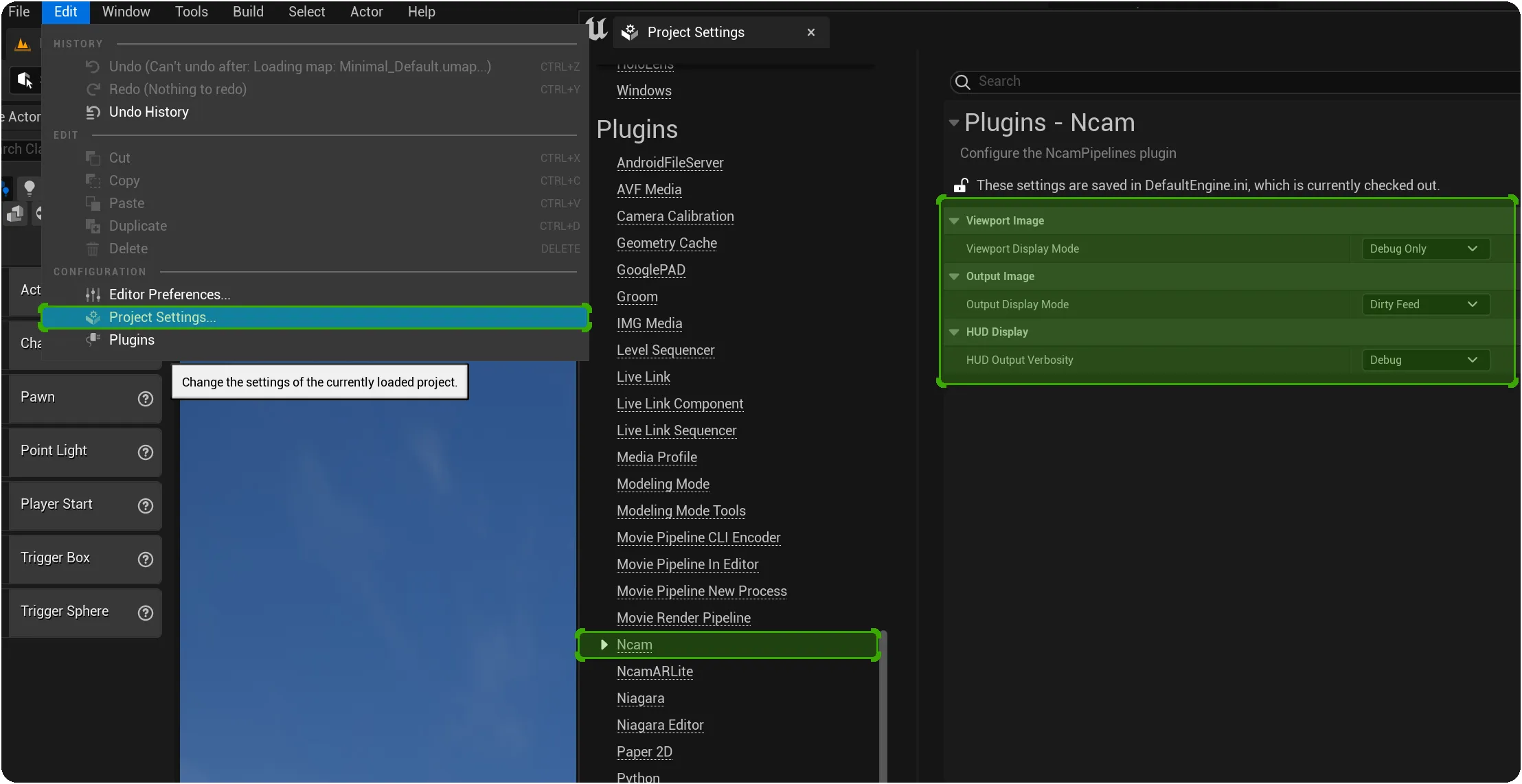Viewport: 1522px width, 784px height.
Task: Choose Editor Preferences... in Edit menu
Action: click(x=315, y=295)
